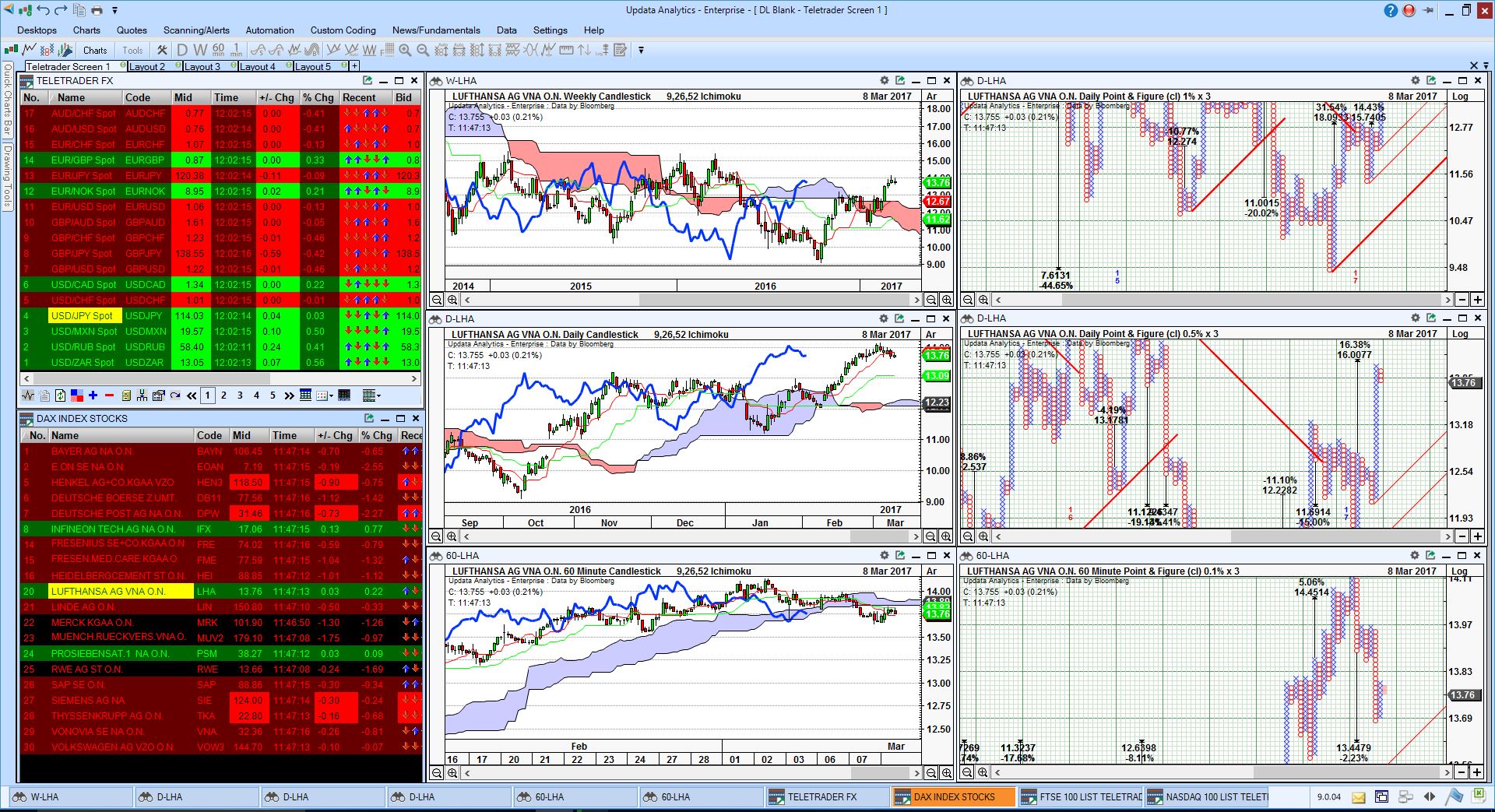Open main toolbar overflow dropdown arrow
Viewport: 1495px width, 812px height.
(x=641, y=50)
